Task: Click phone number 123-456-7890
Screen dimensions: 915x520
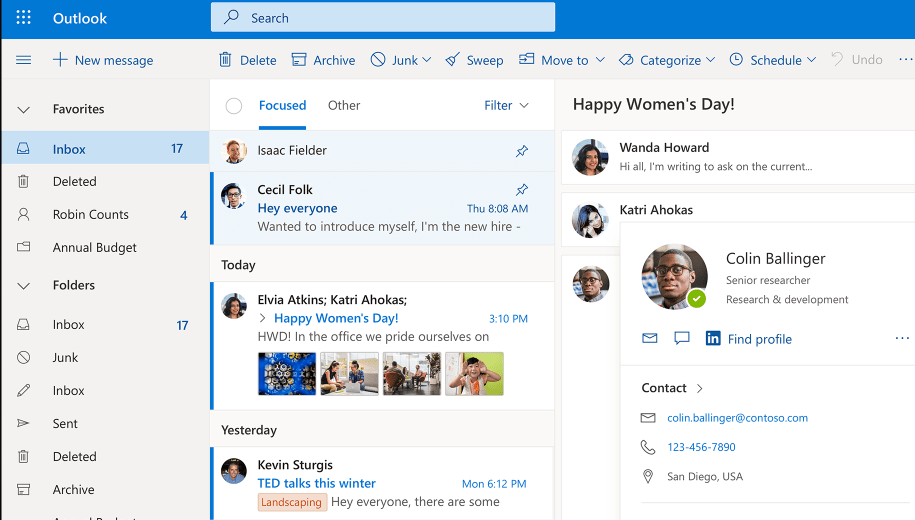Action: [x=701, y=447]
